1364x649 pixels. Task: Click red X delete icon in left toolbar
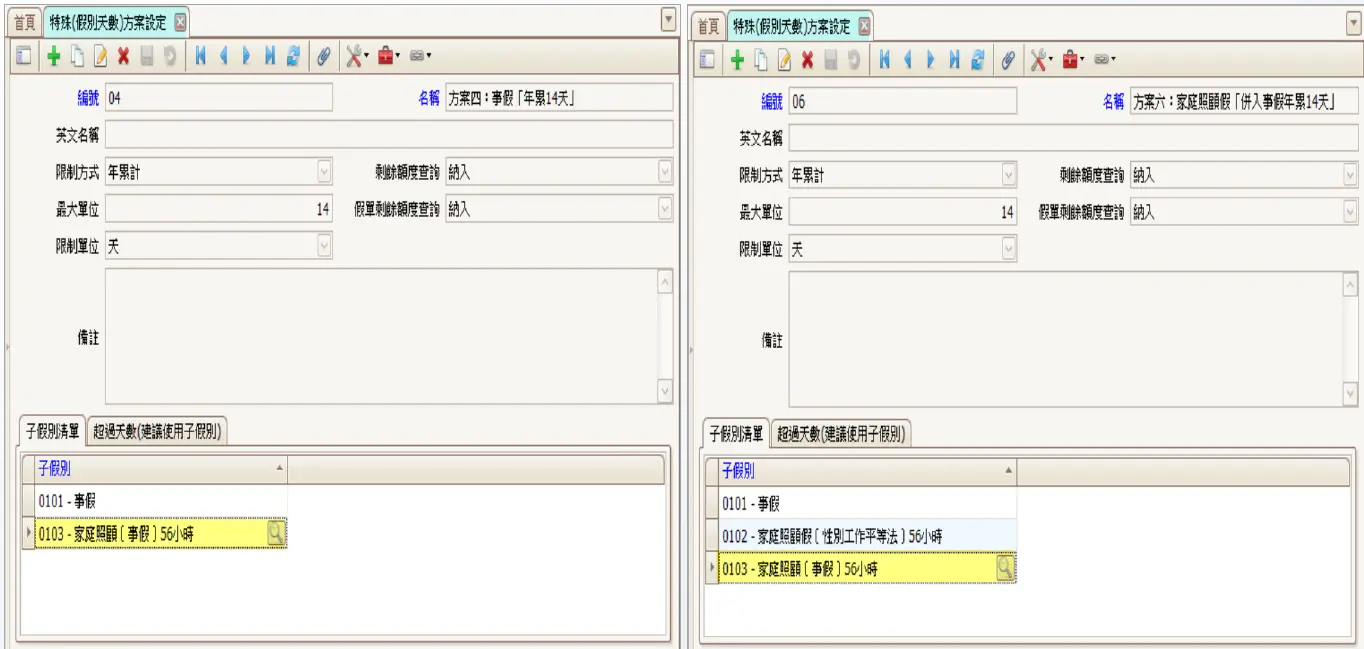click(124, 57)
